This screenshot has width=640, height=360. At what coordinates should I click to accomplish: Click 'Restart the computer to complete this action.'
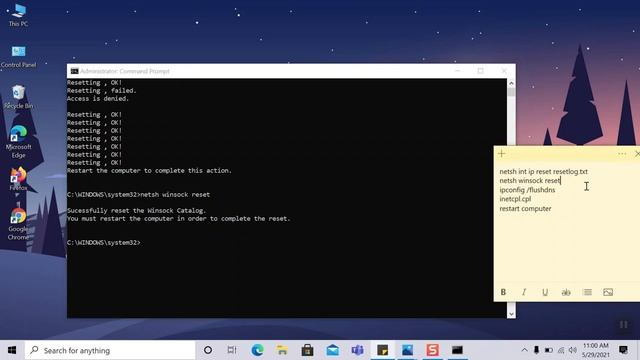pos(149,171)
